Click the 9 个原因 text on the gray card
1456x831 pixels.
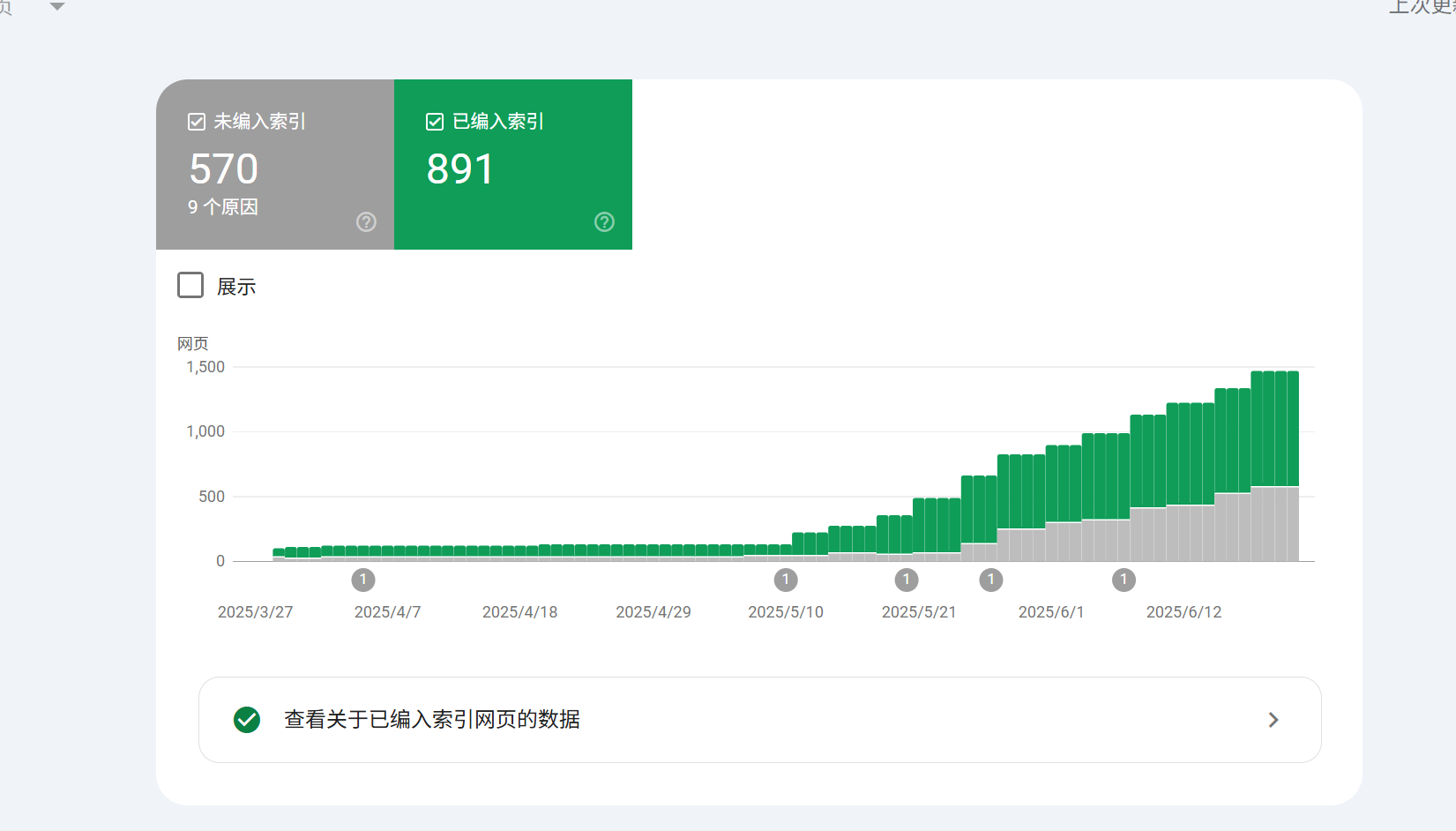pyautogui.click(x=222, y=207)
